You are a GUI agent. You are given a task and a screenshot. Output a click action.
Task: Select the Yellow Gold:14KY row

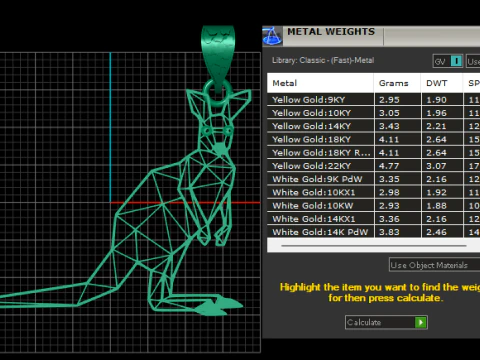click(373, 126)
